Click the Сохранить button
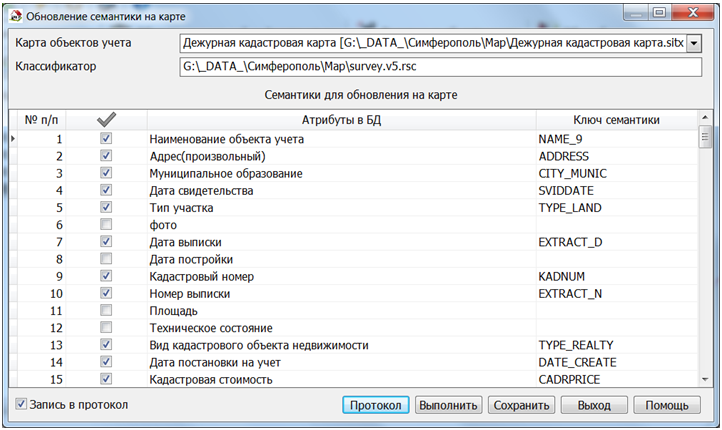Screen dimensions: 722x430 point(520,405)
